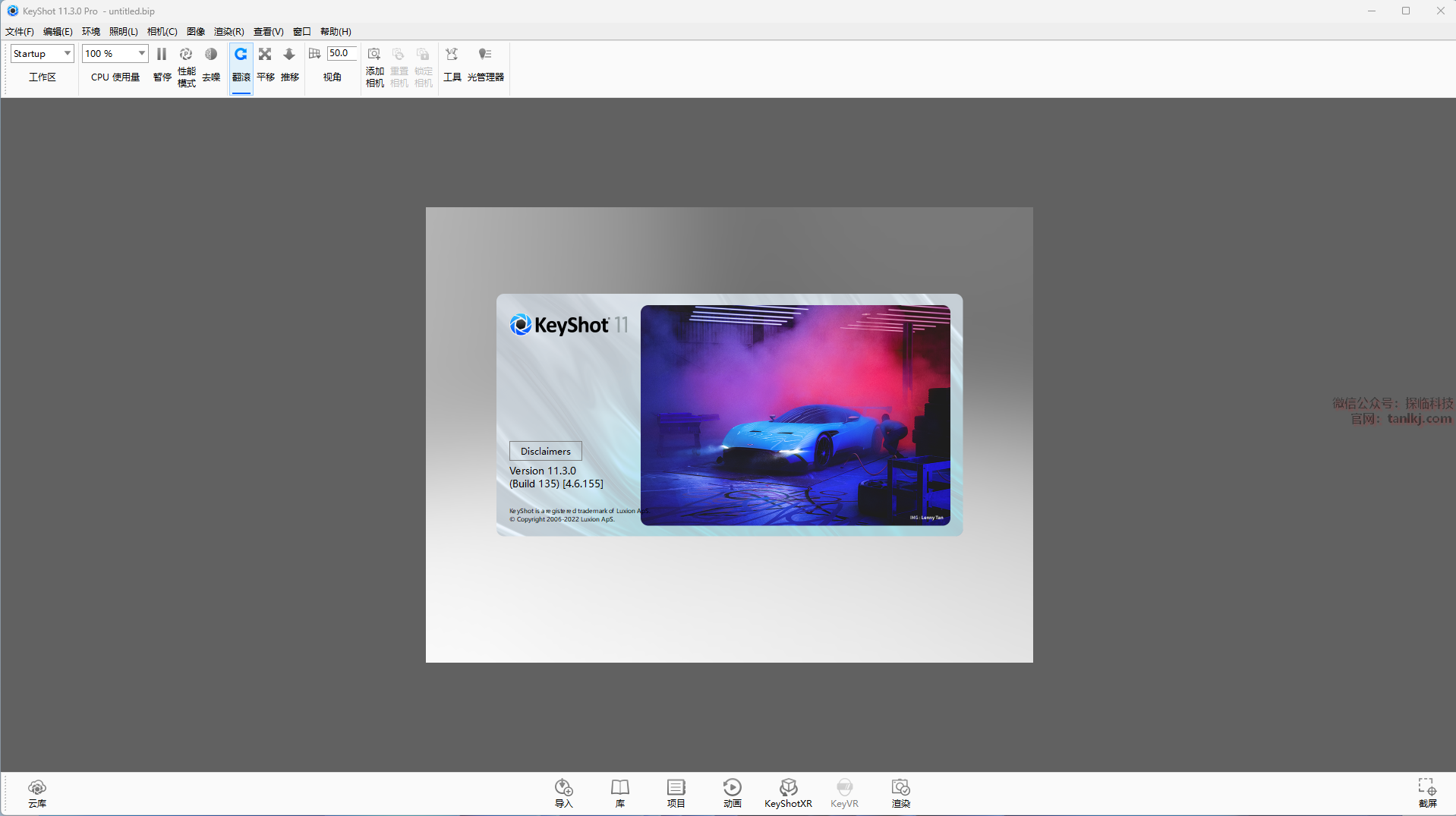The width and height of the screenshot is (1456, 816).
Task: Expand the Startup workspace dropdown
Action: pos(67,53)
